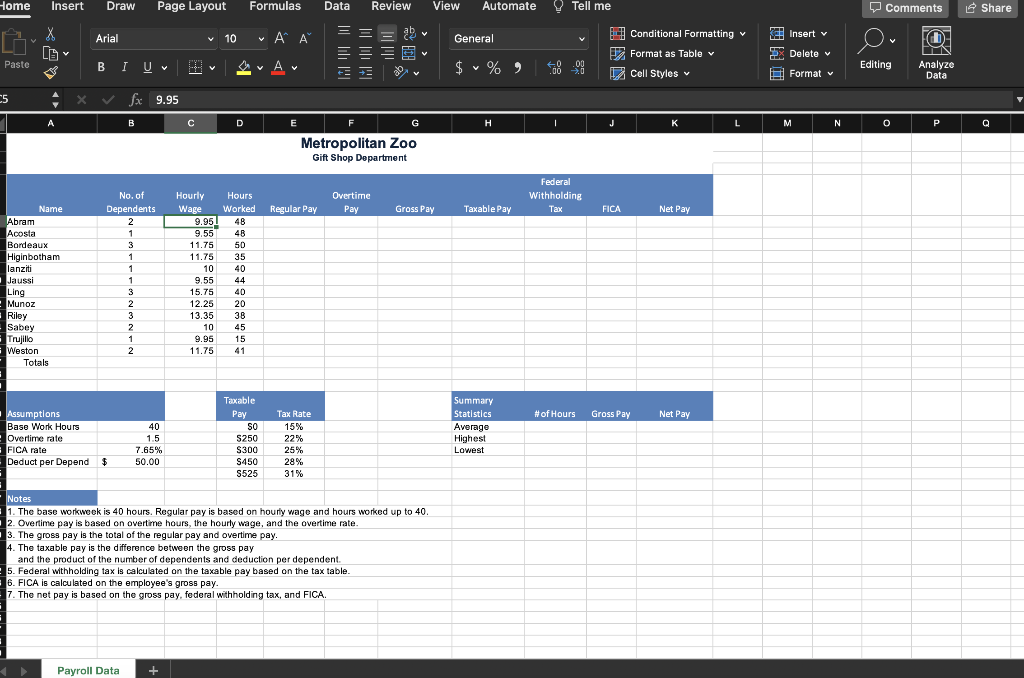Select Top Align in the ribbon
Viewport: 1024px width, 678px height.
(x=344, y=33)
